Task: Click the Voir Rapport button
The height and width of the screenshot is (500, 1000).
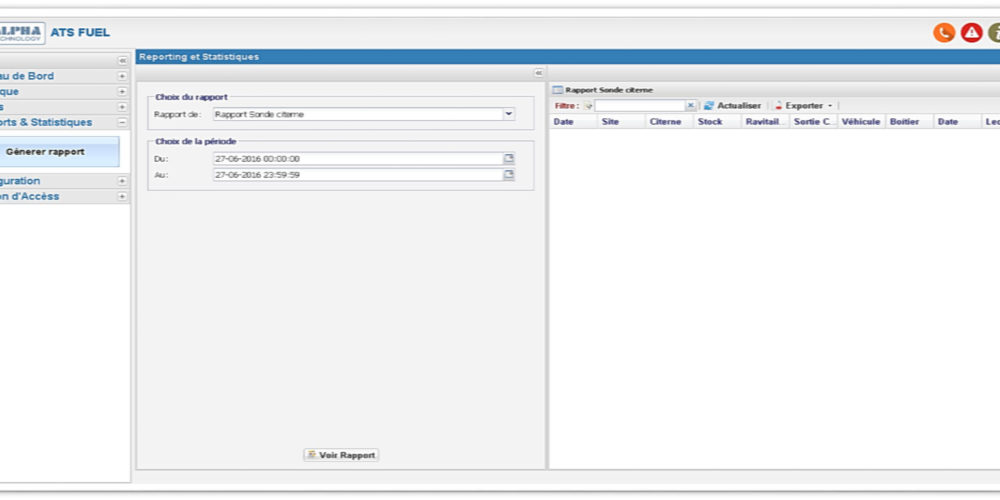Action: point(341,455)
